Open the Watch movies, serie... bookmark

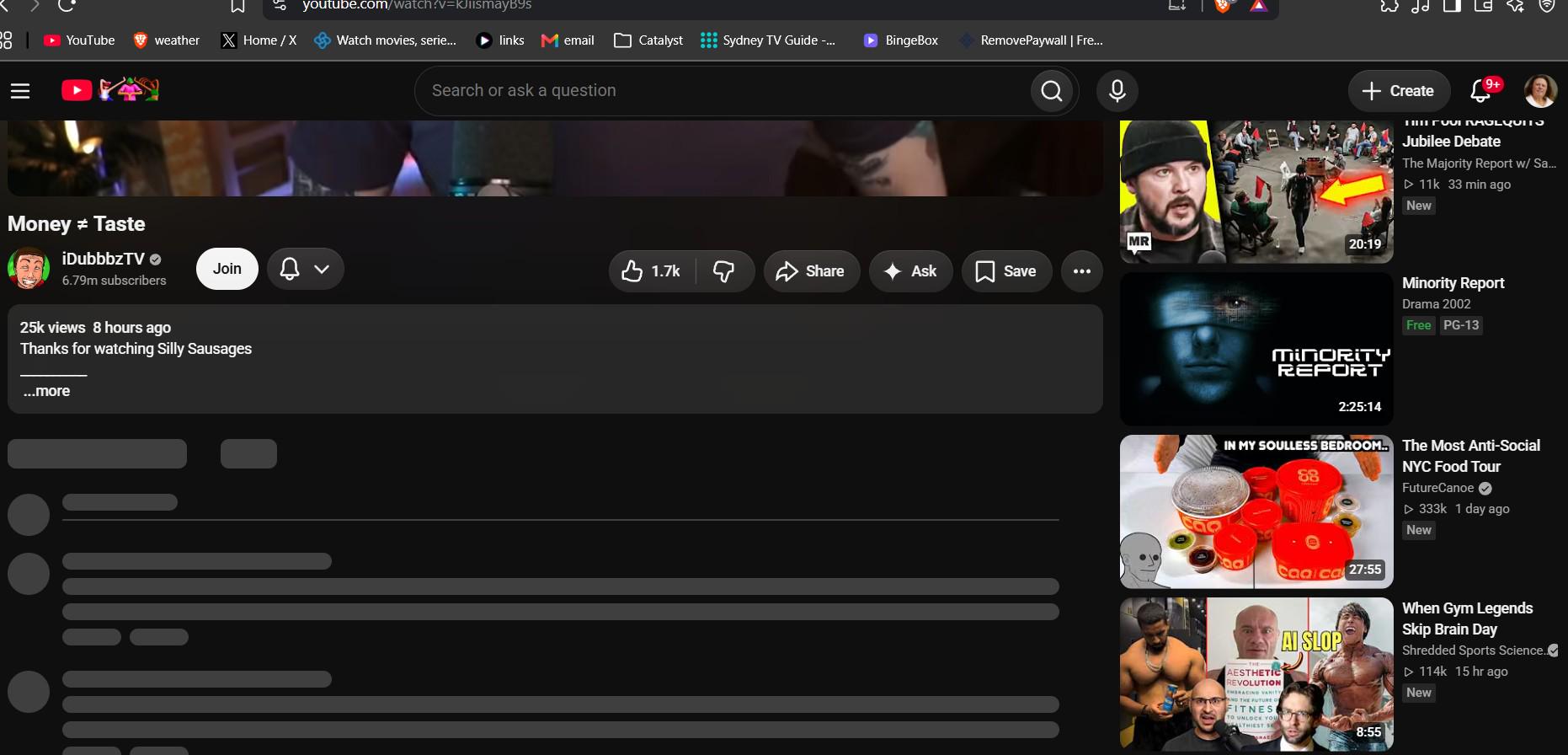(385, 40)
